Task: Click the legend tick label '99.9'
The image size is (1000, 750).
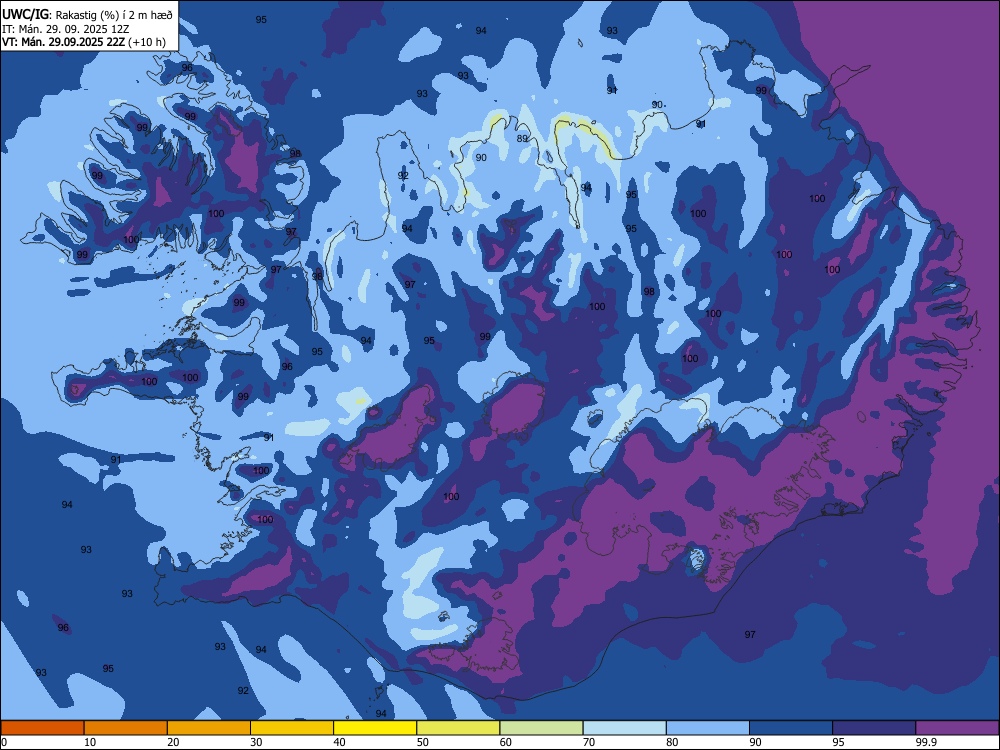Action: 926,742
